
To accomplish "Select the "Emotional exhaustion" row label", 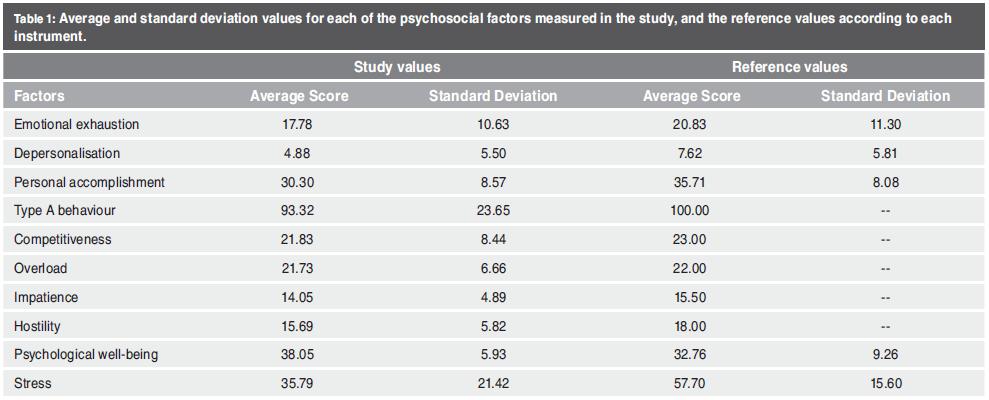I will (x=77, y=125).
